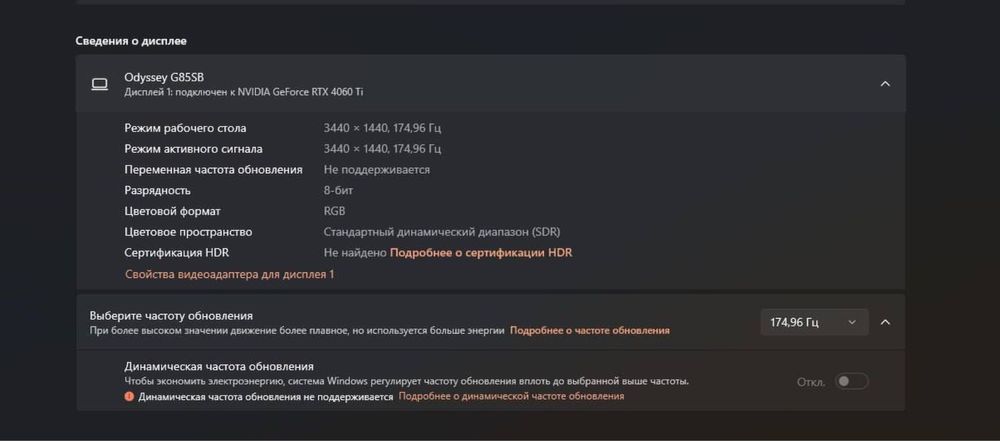Viewport: 1000px width, 441px height.
Task: Click the monitor icon beside Odyssey G85SB
Action: pos(100,84)
